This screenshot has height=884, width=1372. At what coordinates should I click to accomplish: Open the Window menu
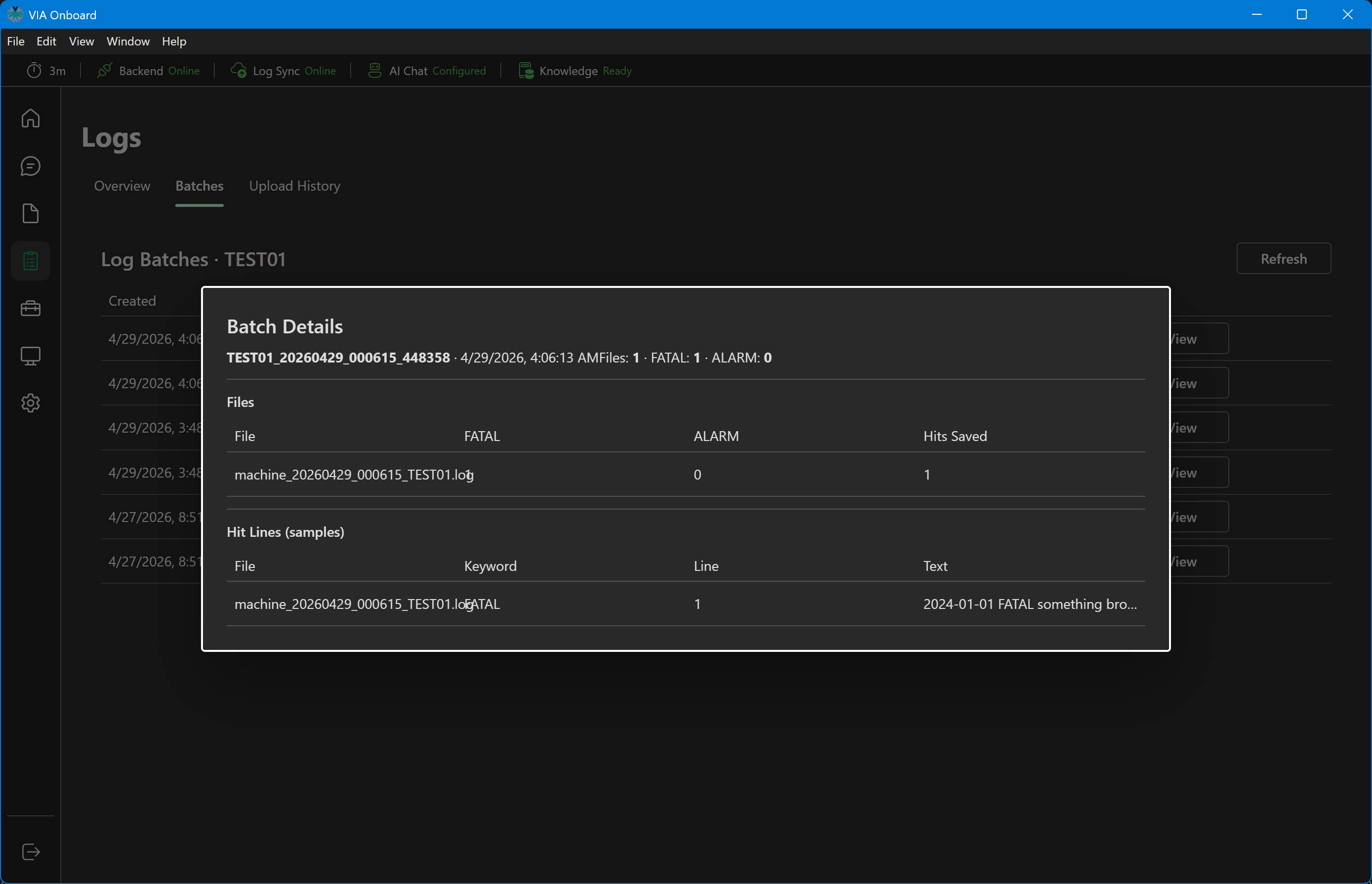click(x=128, y=41)
